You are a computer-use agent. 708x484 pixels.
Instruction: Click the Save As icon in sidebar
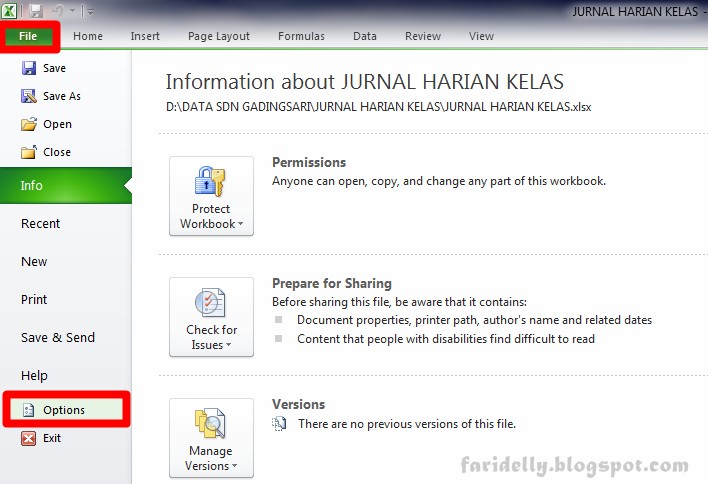[29, 96]
